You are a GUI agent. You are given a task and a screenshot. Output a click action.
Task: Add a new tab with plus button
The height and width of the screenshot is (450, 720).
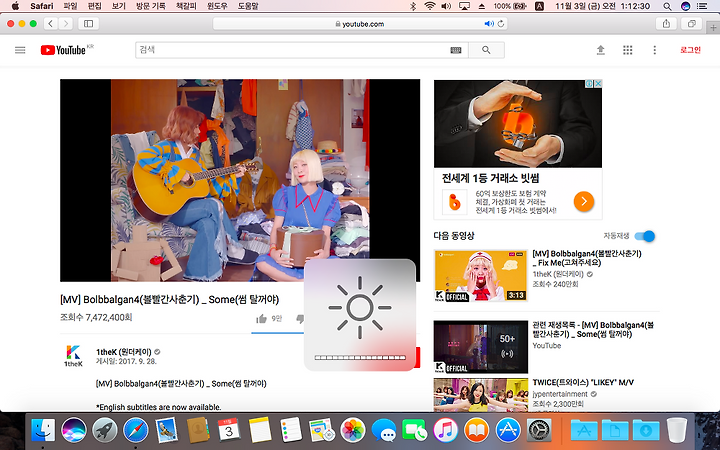(x=713, y=28)
